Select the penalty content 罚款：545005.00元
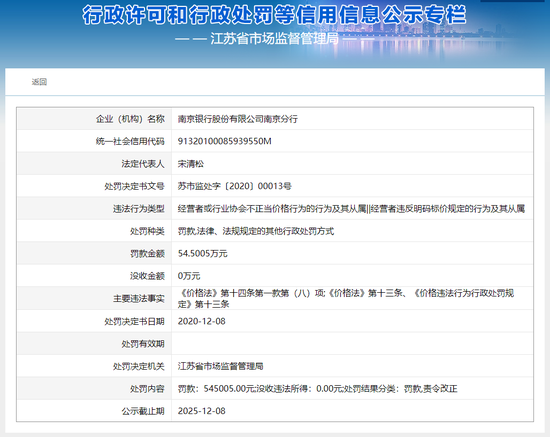The width and height of the screenshot is (550, 437). point(216,389)
